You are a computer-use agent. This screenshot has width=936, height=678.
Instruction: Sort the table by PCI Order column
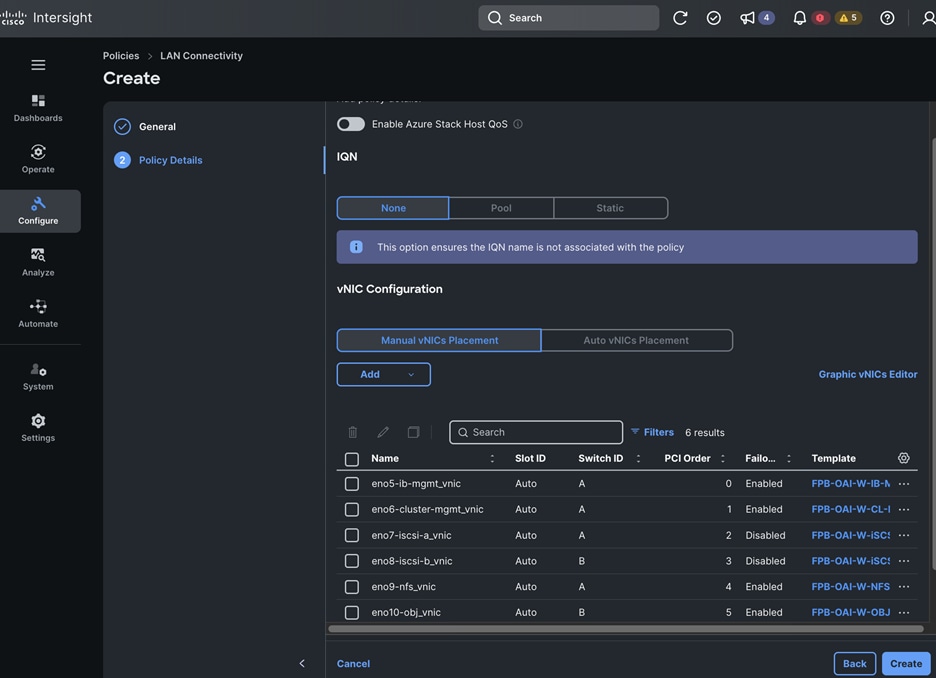pyautogui.click(x=722, y=458)
